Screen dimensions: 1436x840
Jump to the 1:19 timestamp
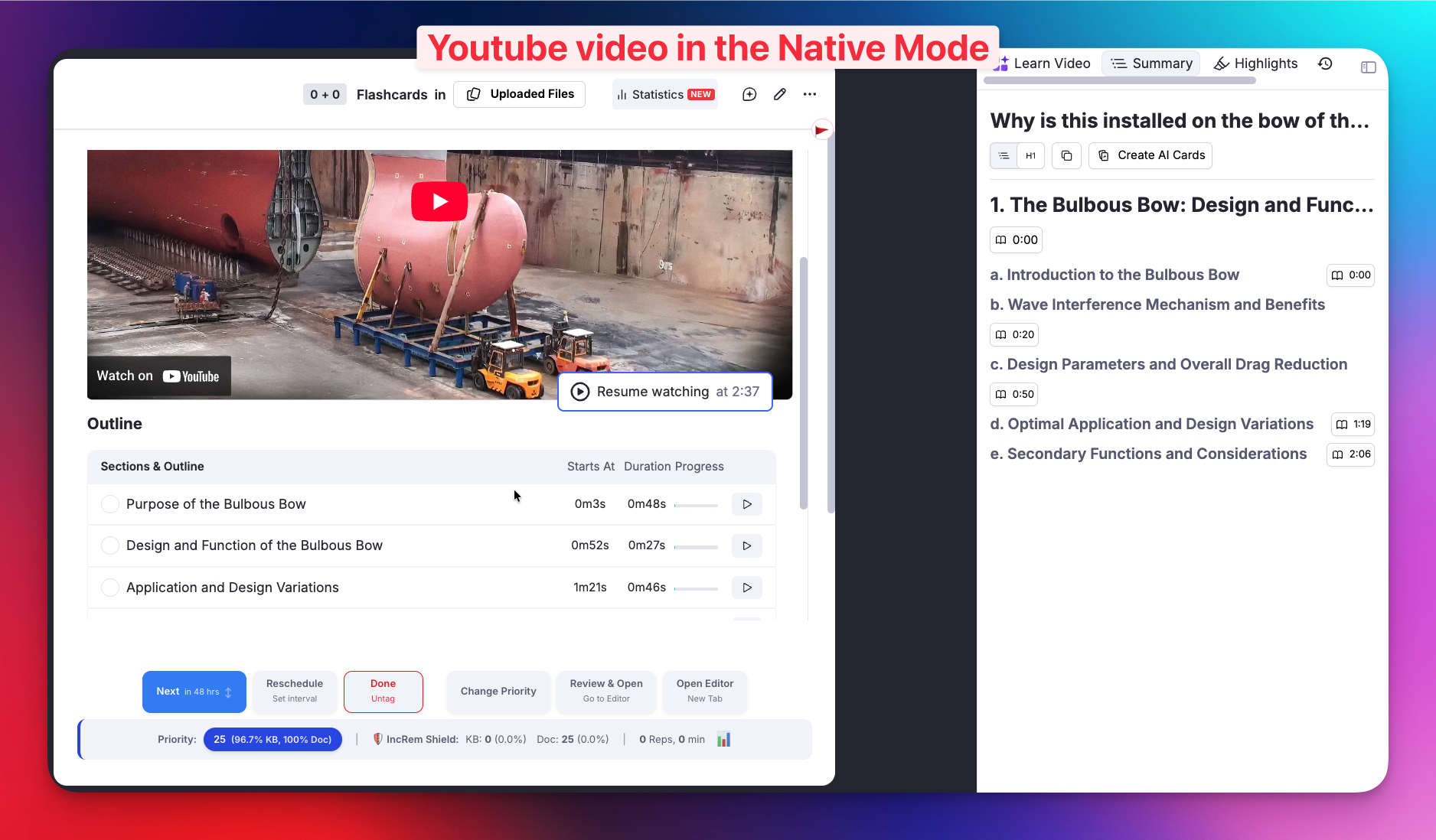1353,424
